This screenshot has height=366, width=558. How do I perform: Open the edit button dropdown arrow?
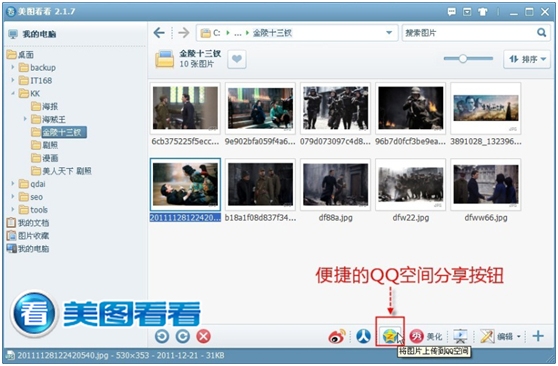tap(519, 336)
